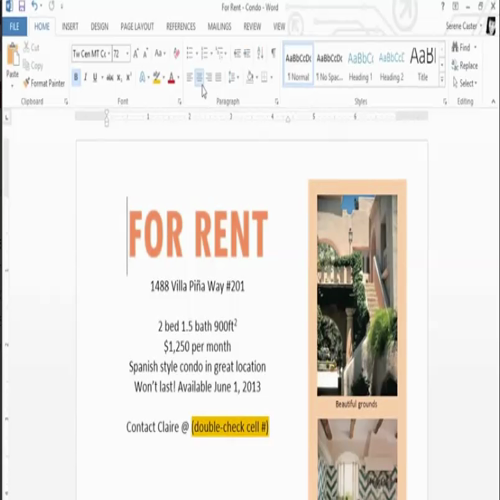Collapse the ribbon with the arrow
Screen dimensions: 500x500
493,101
